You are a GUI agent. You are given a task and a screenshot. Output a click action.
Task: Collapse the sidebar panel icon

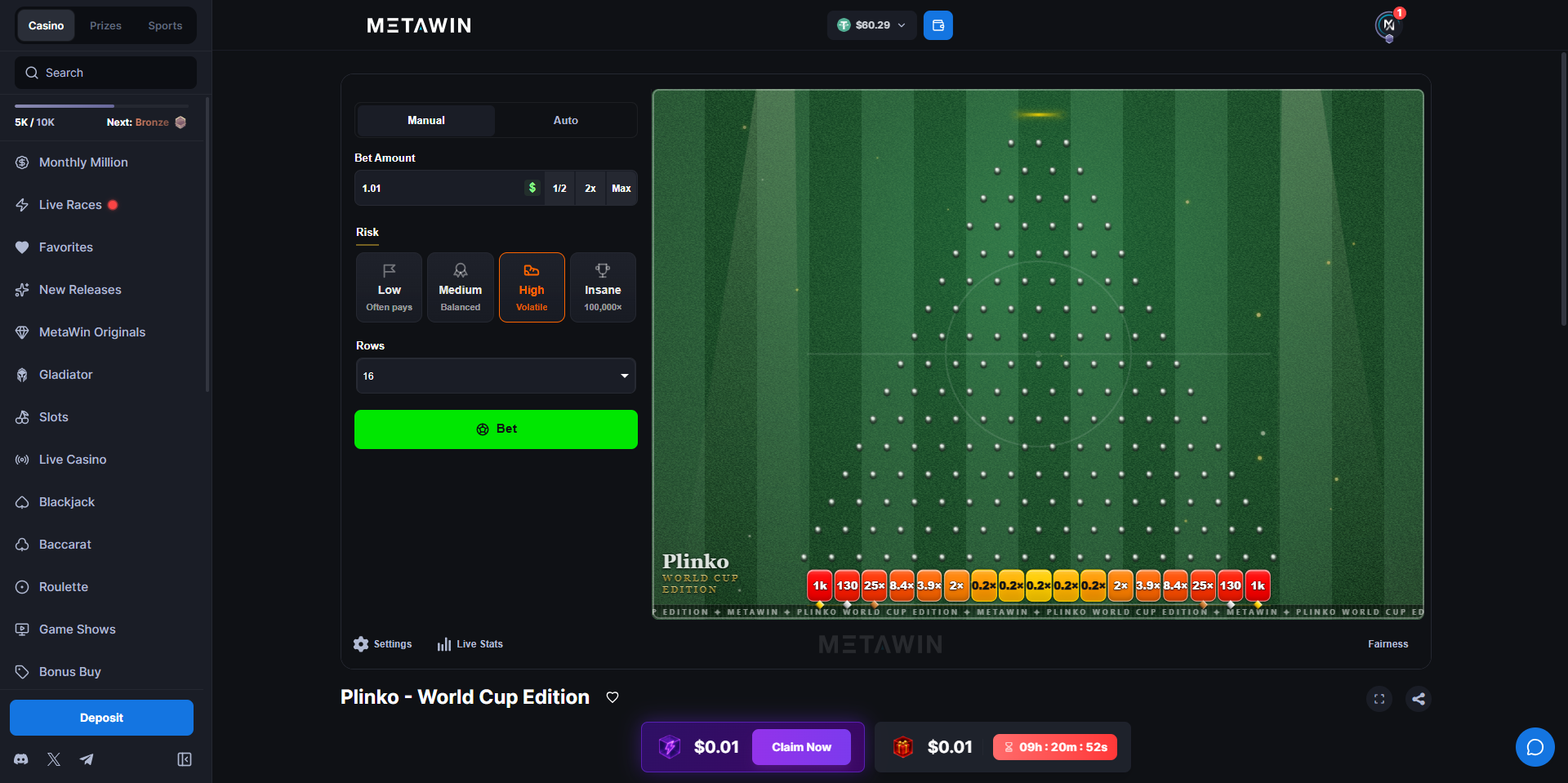tap(185, 759)
